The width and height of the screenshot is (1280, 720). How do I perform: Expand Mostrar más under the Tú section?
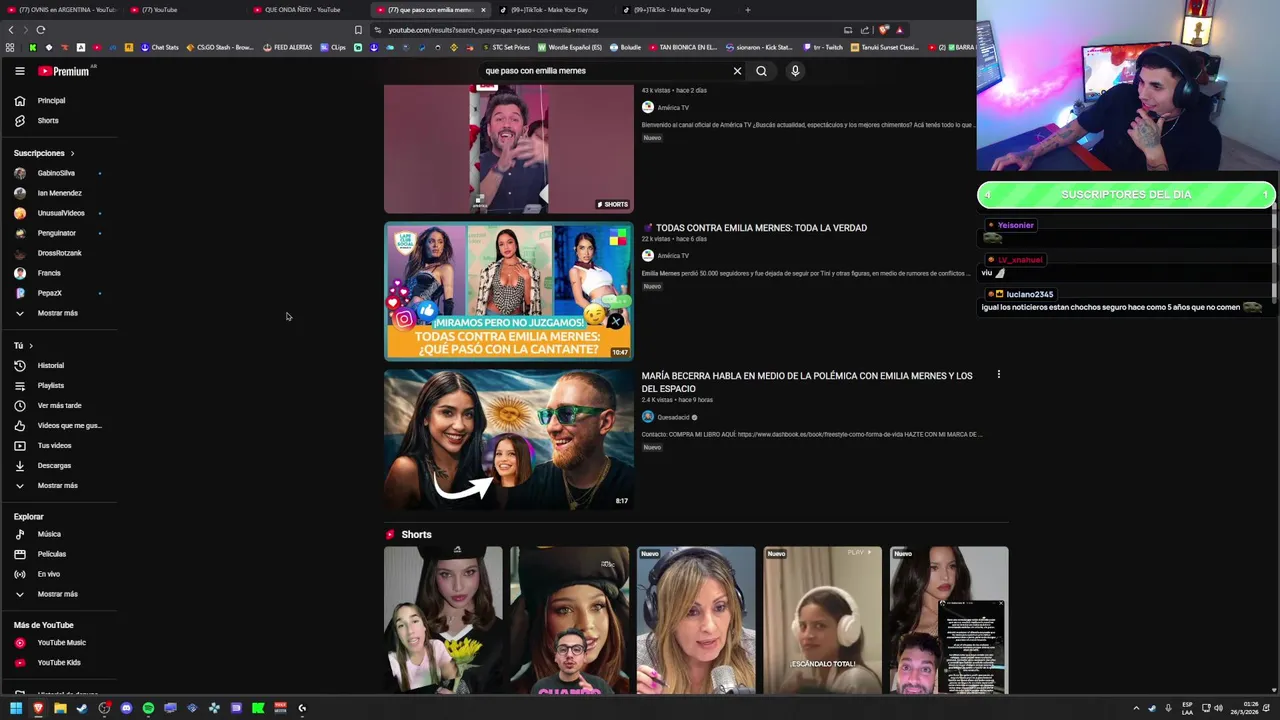pos(58,485)
